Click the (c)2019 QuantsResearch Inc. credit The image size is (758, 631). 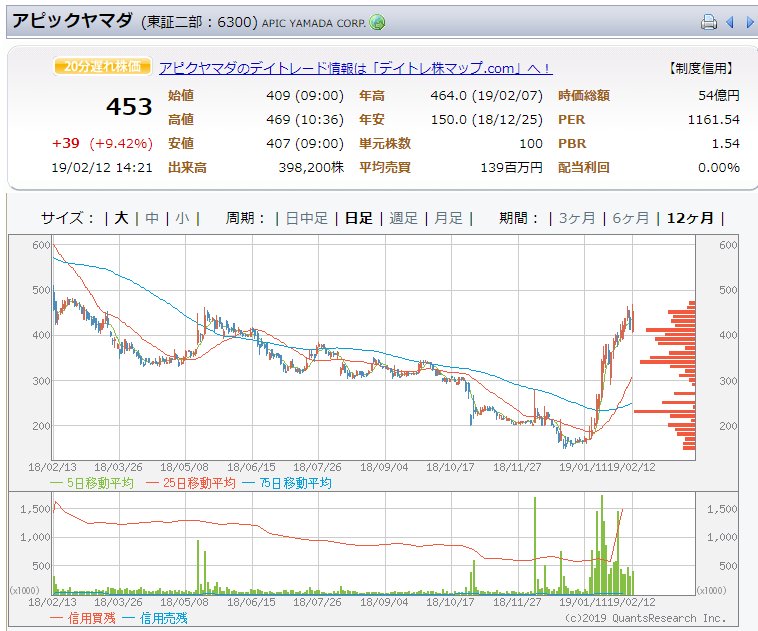point(646,618)
